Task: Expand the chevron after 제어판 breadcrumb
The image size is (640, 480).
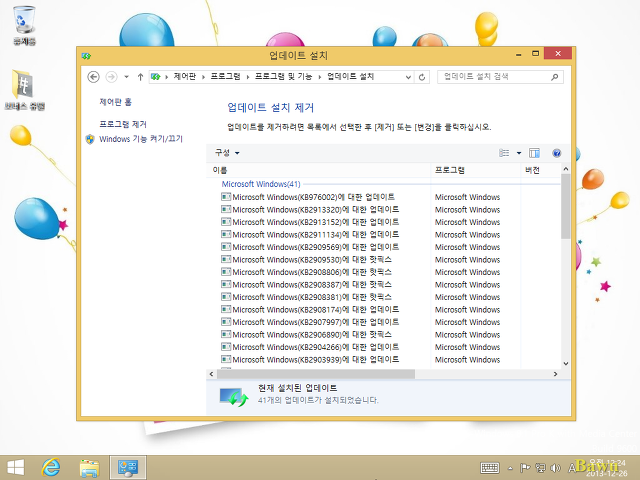Action: (203, 77)
